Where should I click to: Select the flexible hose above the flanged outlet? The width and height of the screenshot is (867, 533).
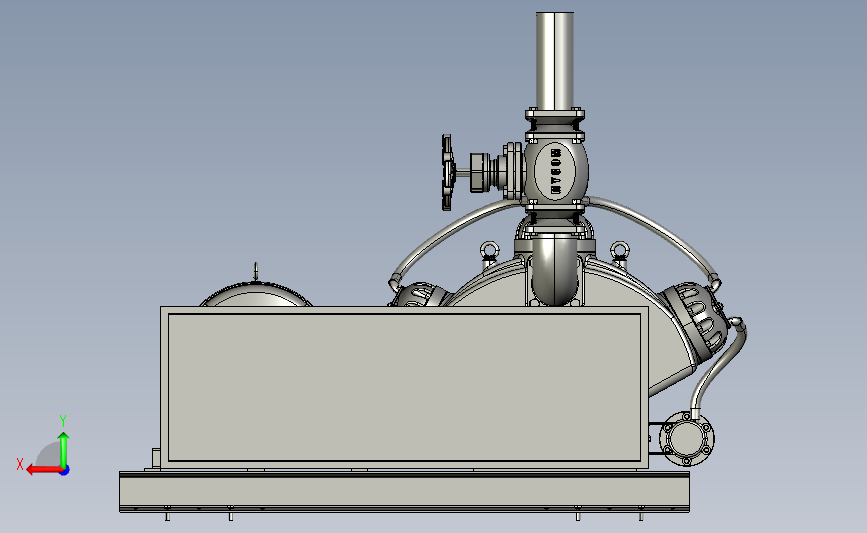pos(719,365)
